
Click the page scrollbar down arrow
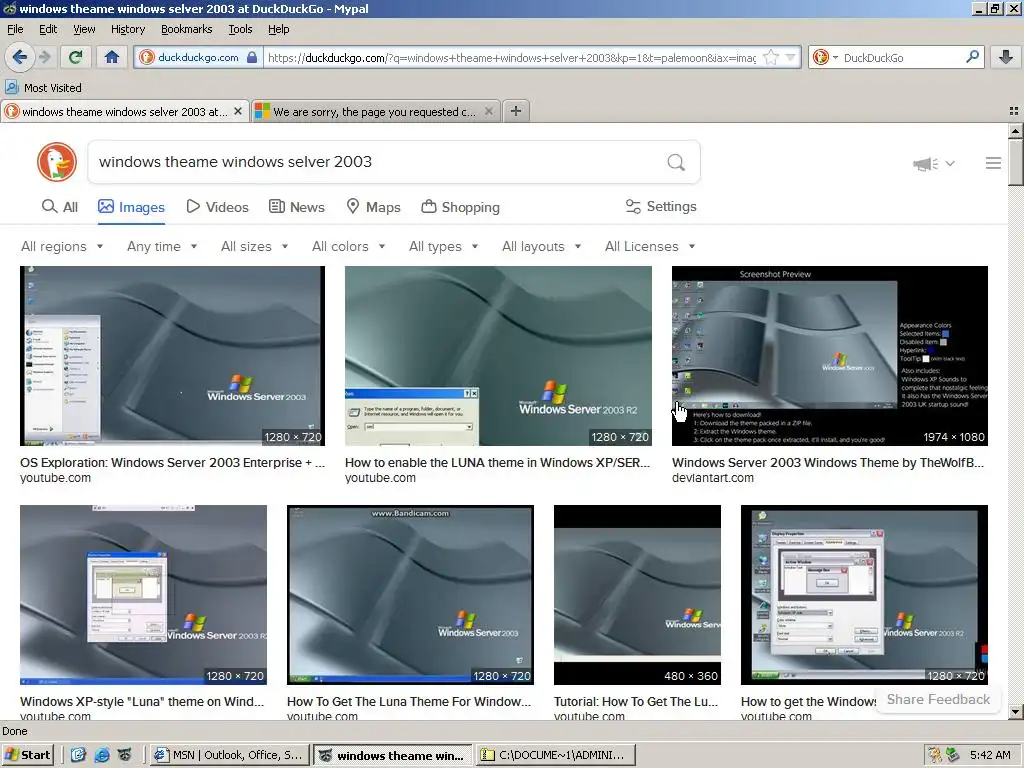tap(1016, 711)
